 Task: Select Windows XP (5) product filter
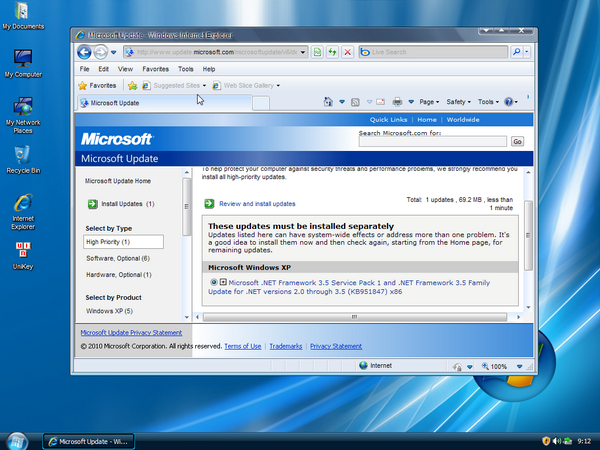click(x=109, y=311)
